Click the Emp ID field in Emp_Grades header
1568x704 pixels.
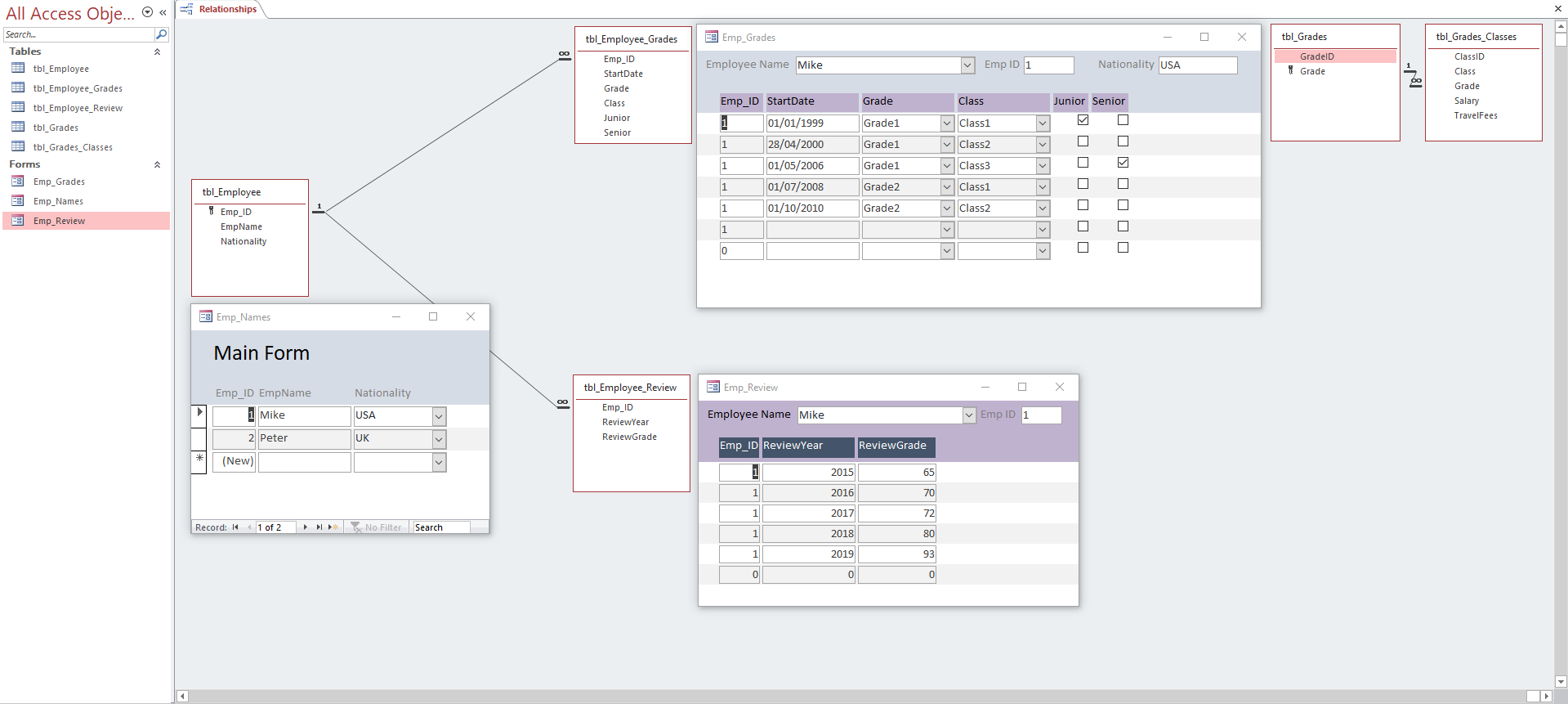pos(1048,65)
